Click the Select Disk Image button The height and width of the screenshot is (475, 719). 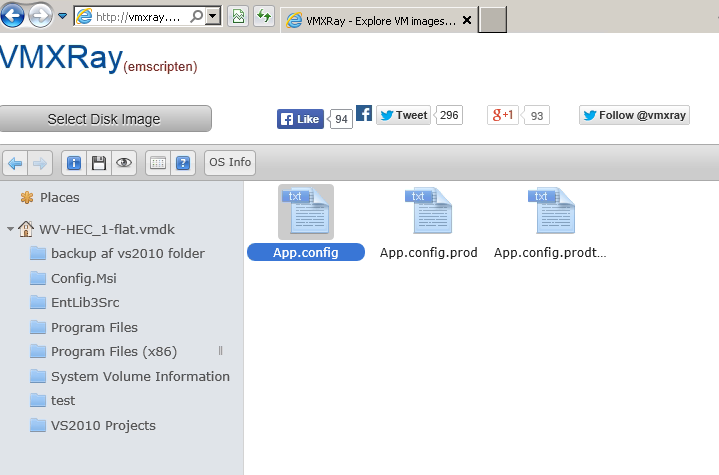pyautogui.click(x=105, y=119)
